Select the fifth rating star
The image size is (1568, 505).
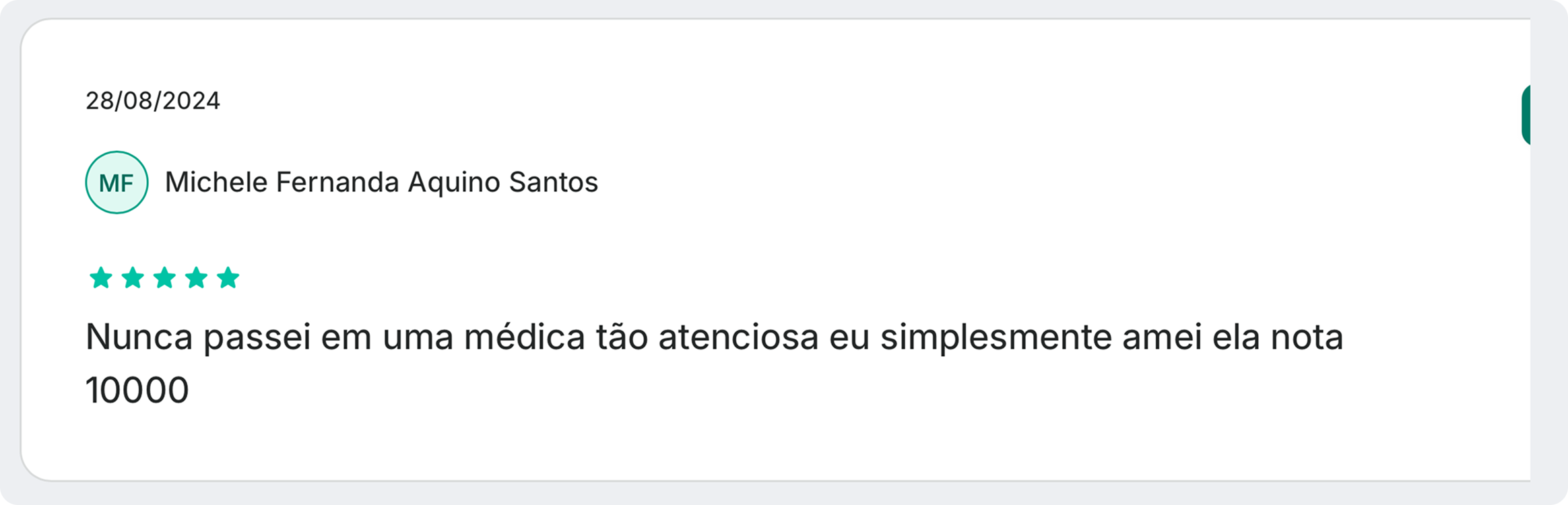(x=228, y=277)
